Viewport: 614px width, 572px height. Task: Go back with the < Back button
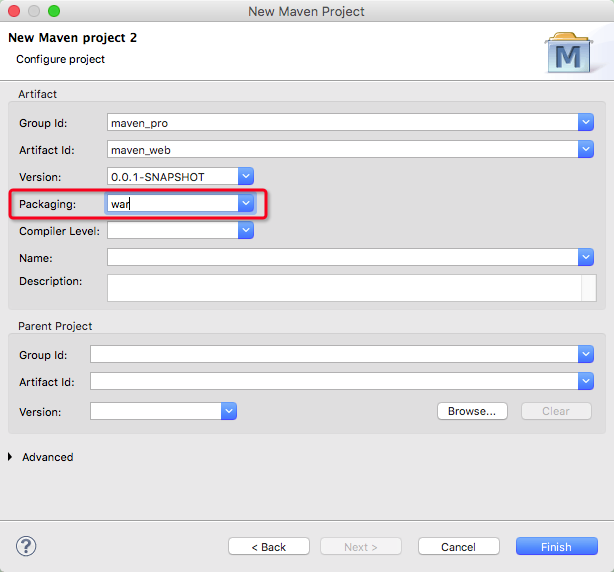tap(268, 547)
